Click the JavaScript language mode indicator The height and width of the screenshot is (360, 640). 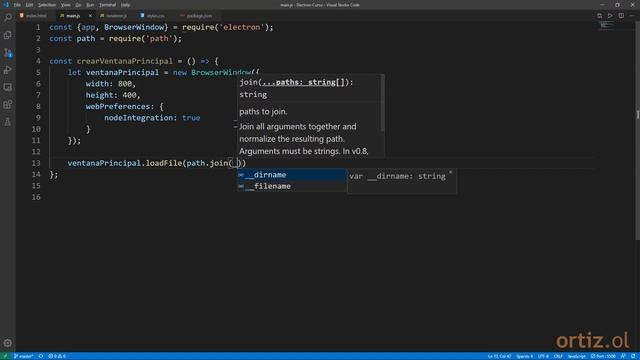[576, 356]
